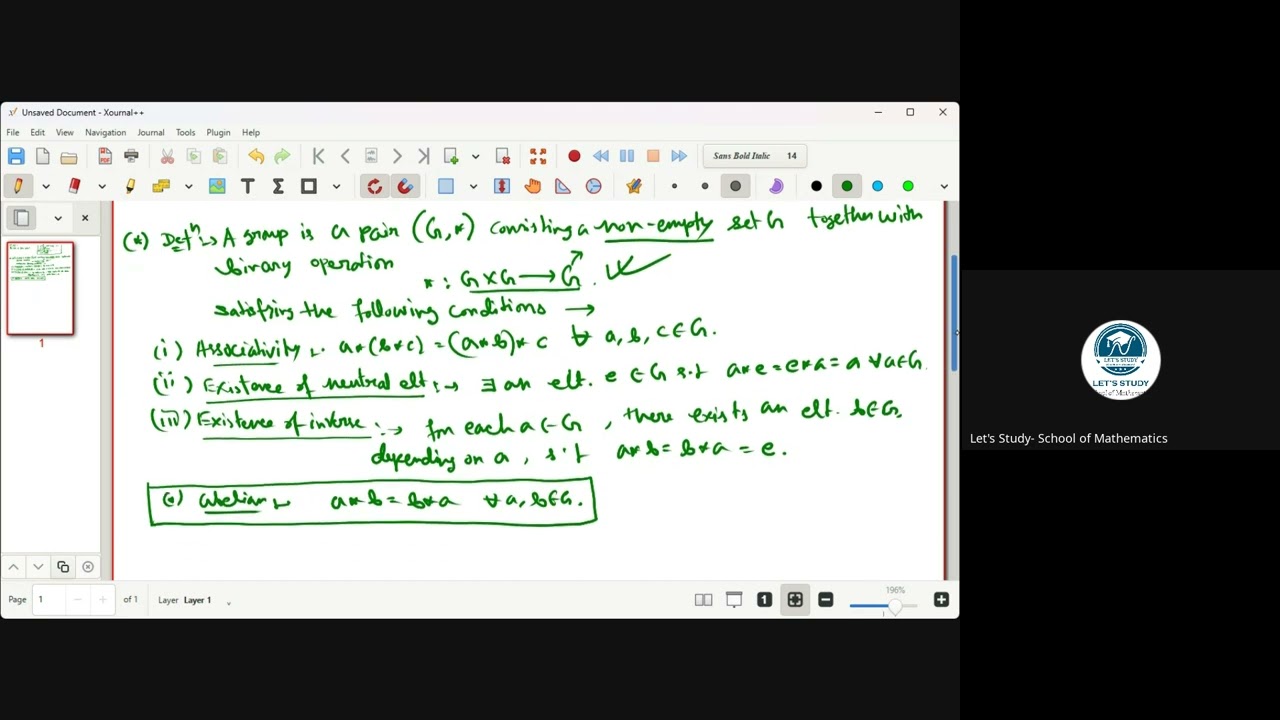The height and width of the screenshot is (720, 1280).
Task: Insert a new page after current
Action: click(x=451, y=156)
